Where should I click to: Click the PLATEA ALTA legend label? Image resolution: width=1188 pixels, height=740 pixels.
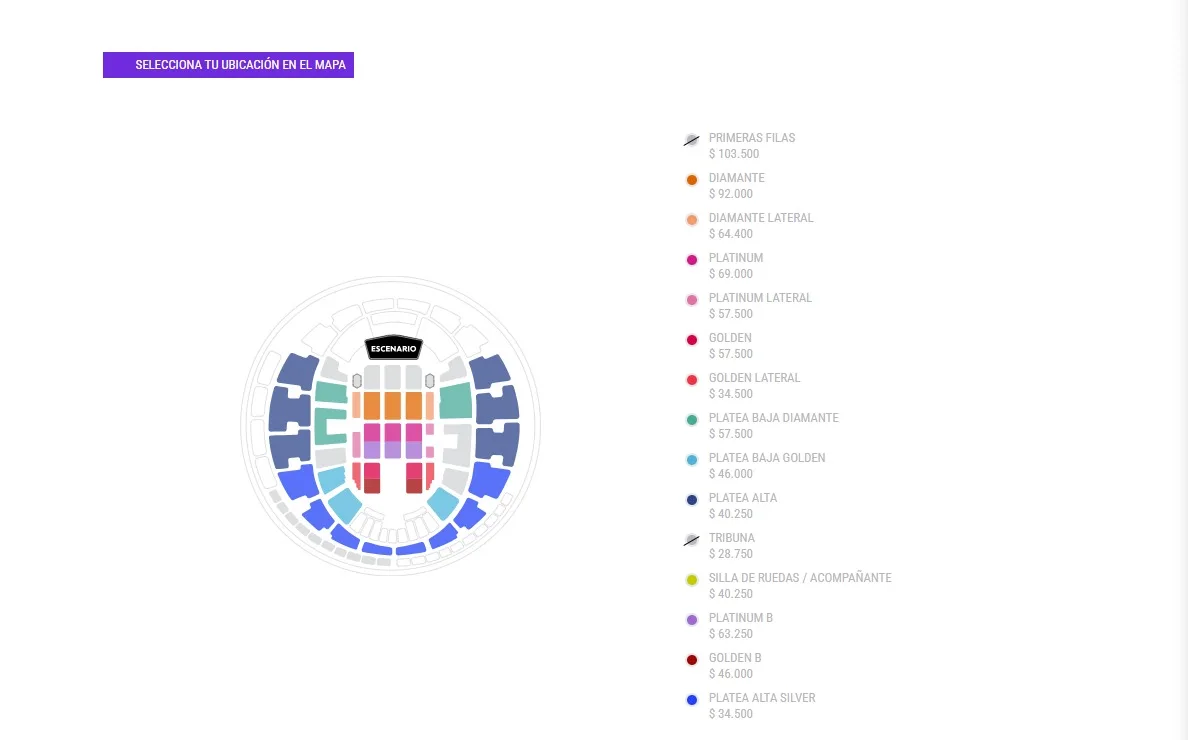[742, 498]
